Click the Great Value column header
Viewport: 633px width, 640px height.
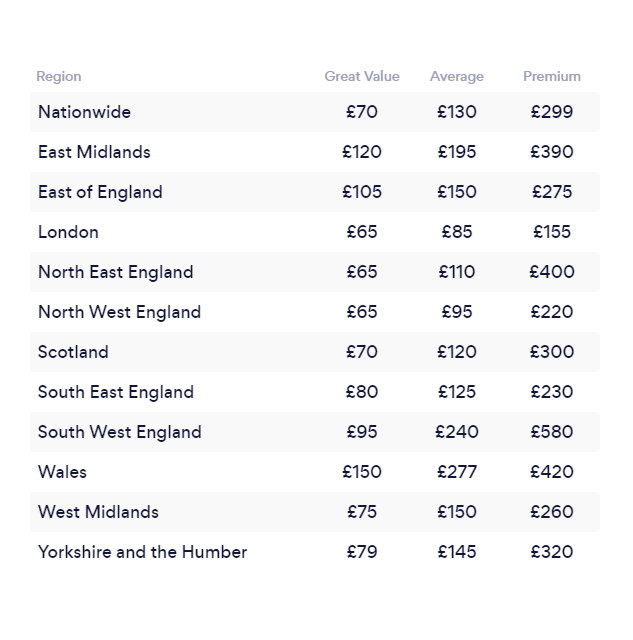click(x=362, y=76)
